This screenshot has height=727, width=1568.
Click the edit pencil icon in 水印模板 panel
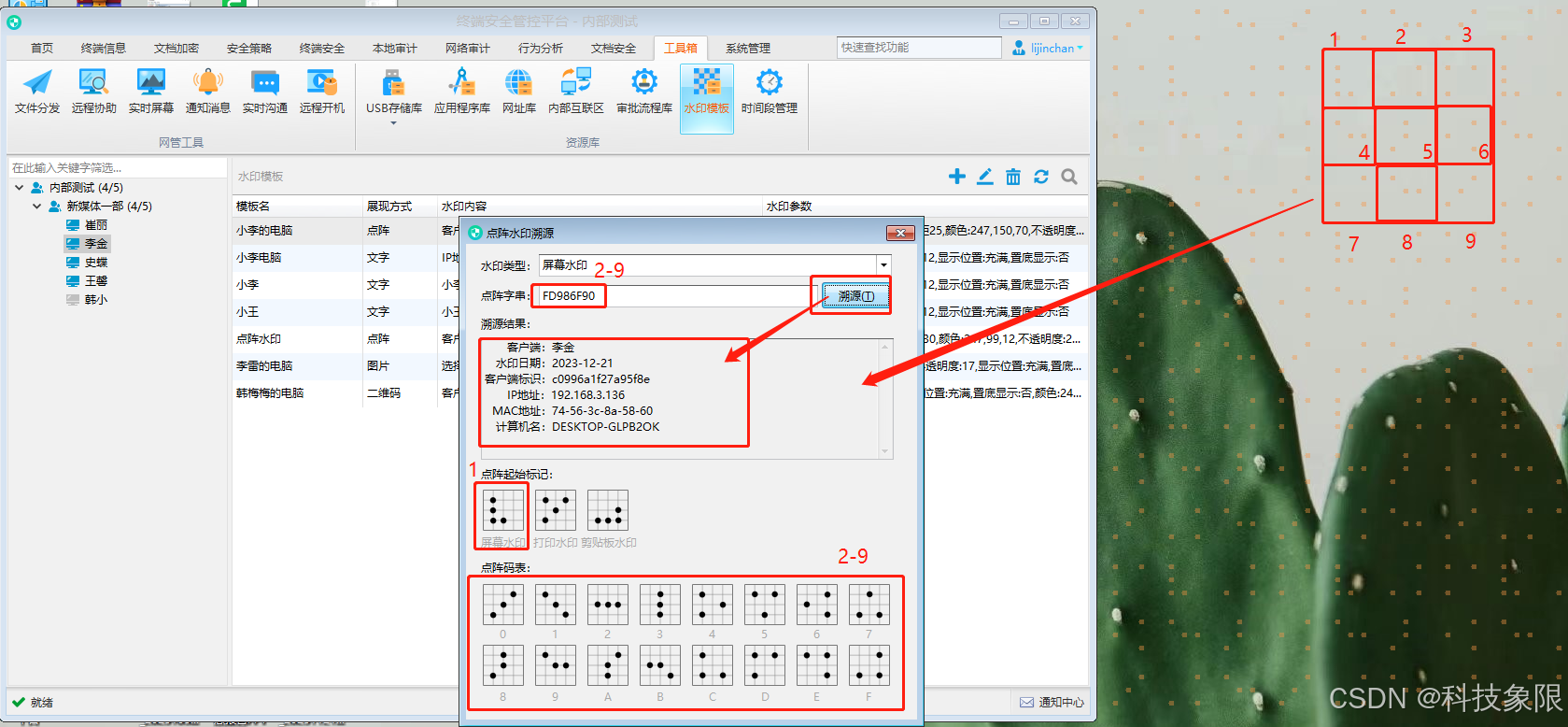click(985, 177)
